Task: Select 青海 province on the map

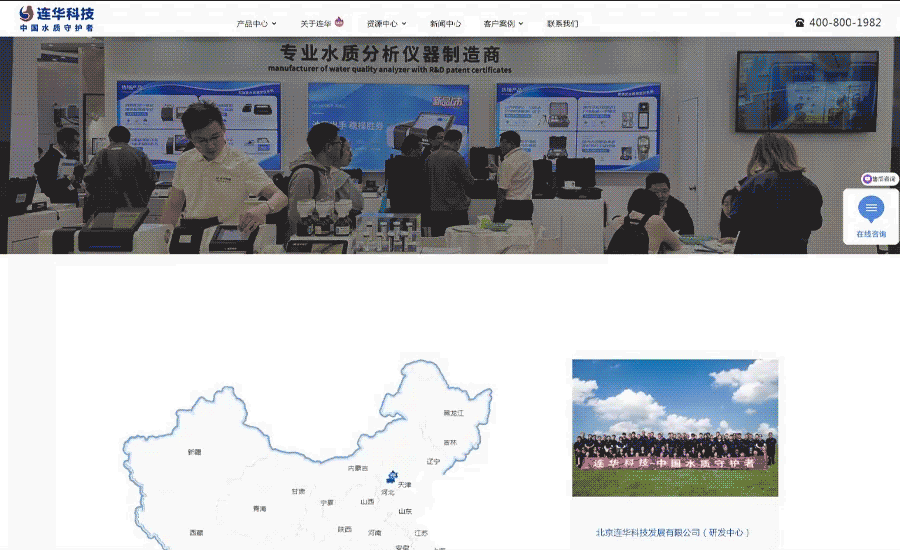Action: pyautogui.click(x=259, y=509)
